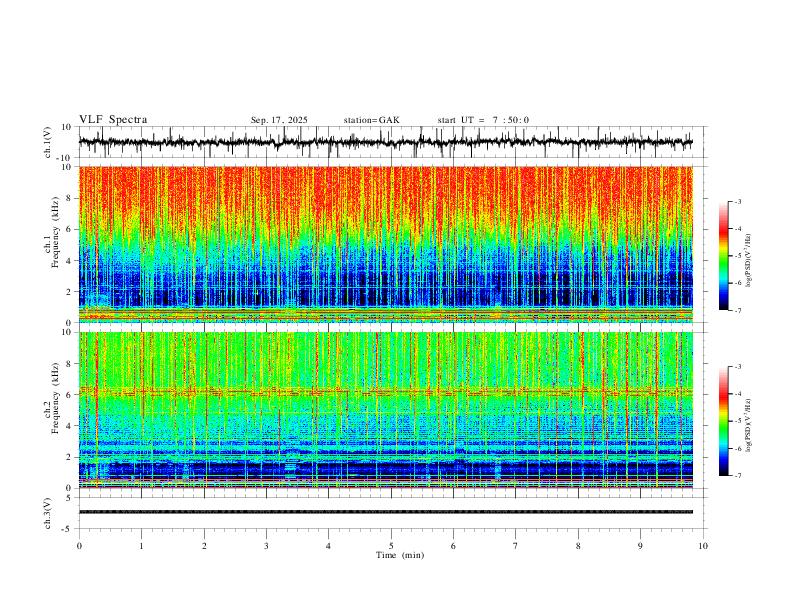792x612 pixels.
Task: Click the flat ch.3 voltage trace
Action: coord(385,512)
